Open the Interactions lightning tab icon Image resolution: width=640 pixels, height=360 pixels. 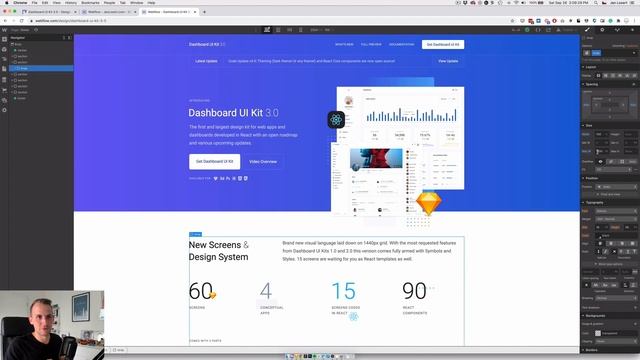[x=632, y=30]
